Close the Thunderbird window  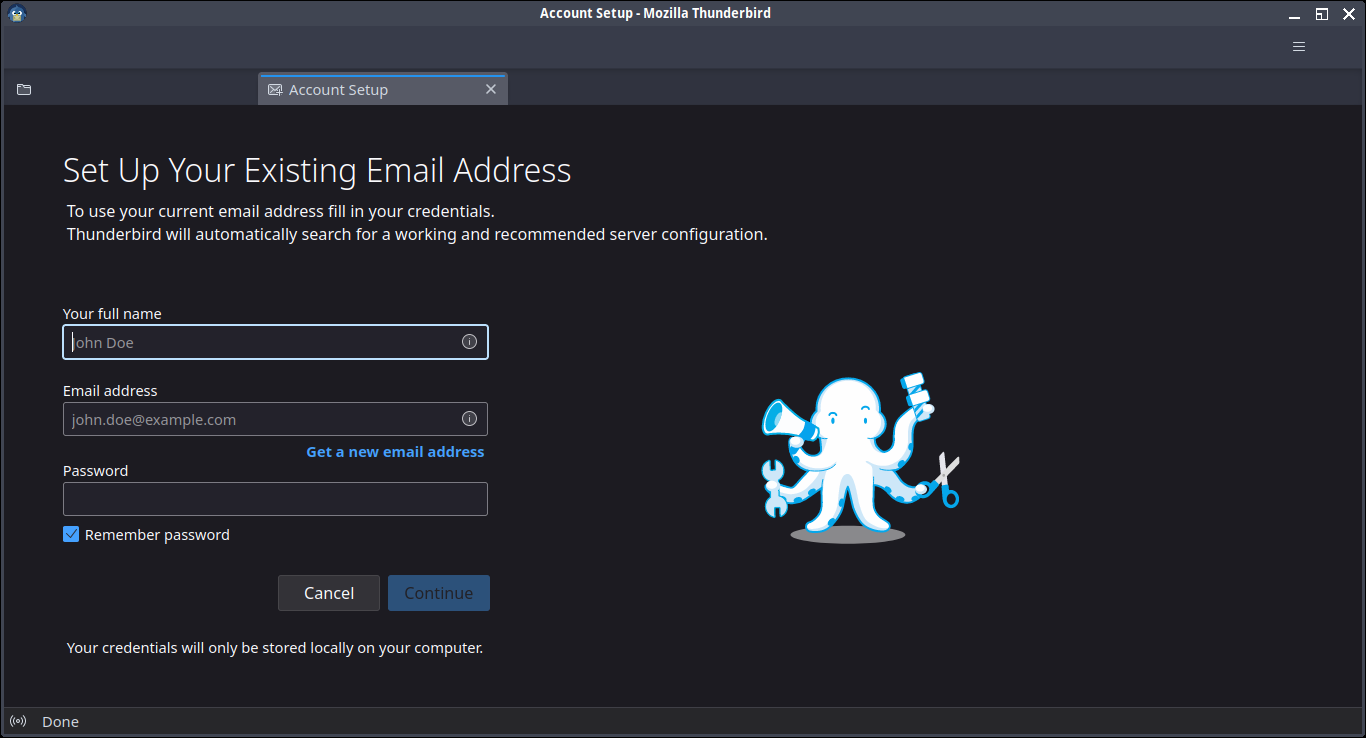click(x=1348, y=14)
